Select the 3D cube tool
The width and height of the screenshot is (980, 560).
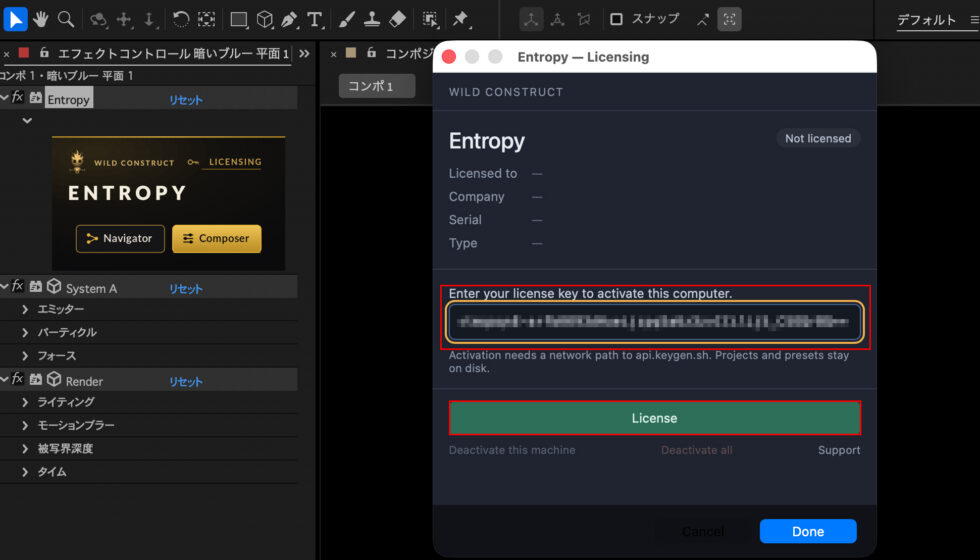click(x=264, y=19)
